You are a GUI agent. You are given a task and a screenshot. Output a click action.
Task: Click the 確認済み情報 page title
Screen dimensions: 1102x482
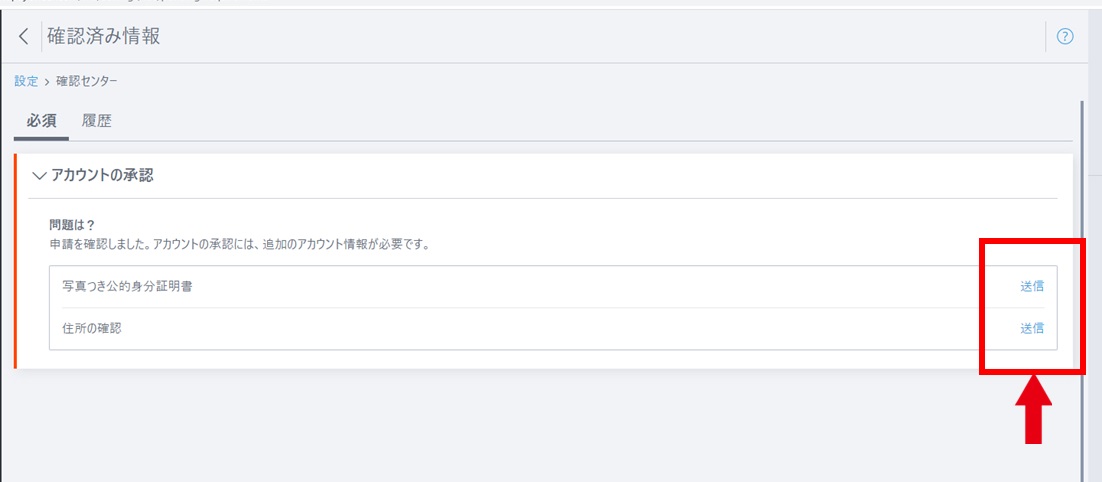click(x=104, y=37)
